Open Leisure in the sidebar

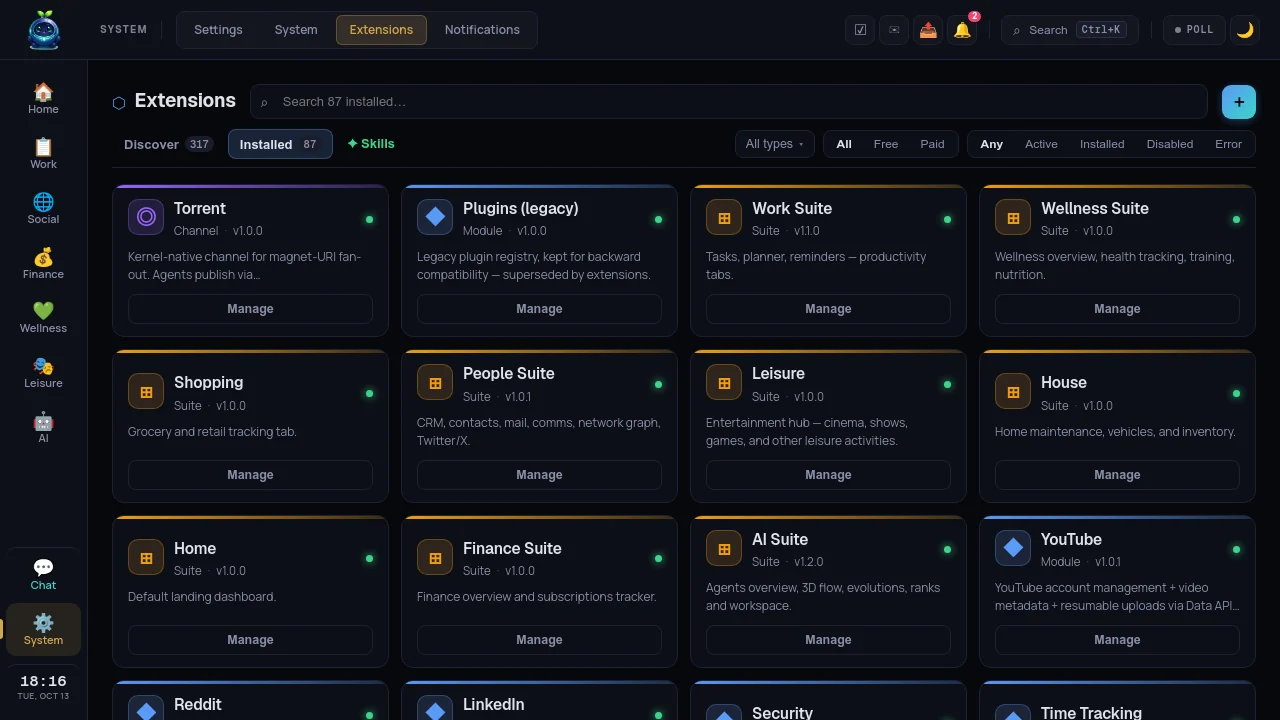tap(43, 372)
